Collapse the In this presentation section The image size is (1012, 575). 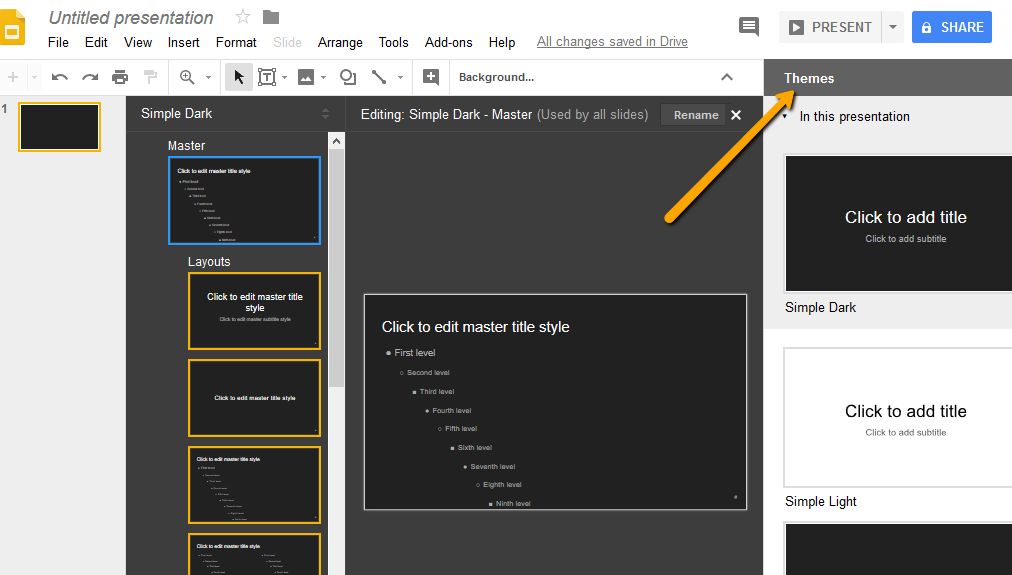pyautogui.click(x=785, y=116)
